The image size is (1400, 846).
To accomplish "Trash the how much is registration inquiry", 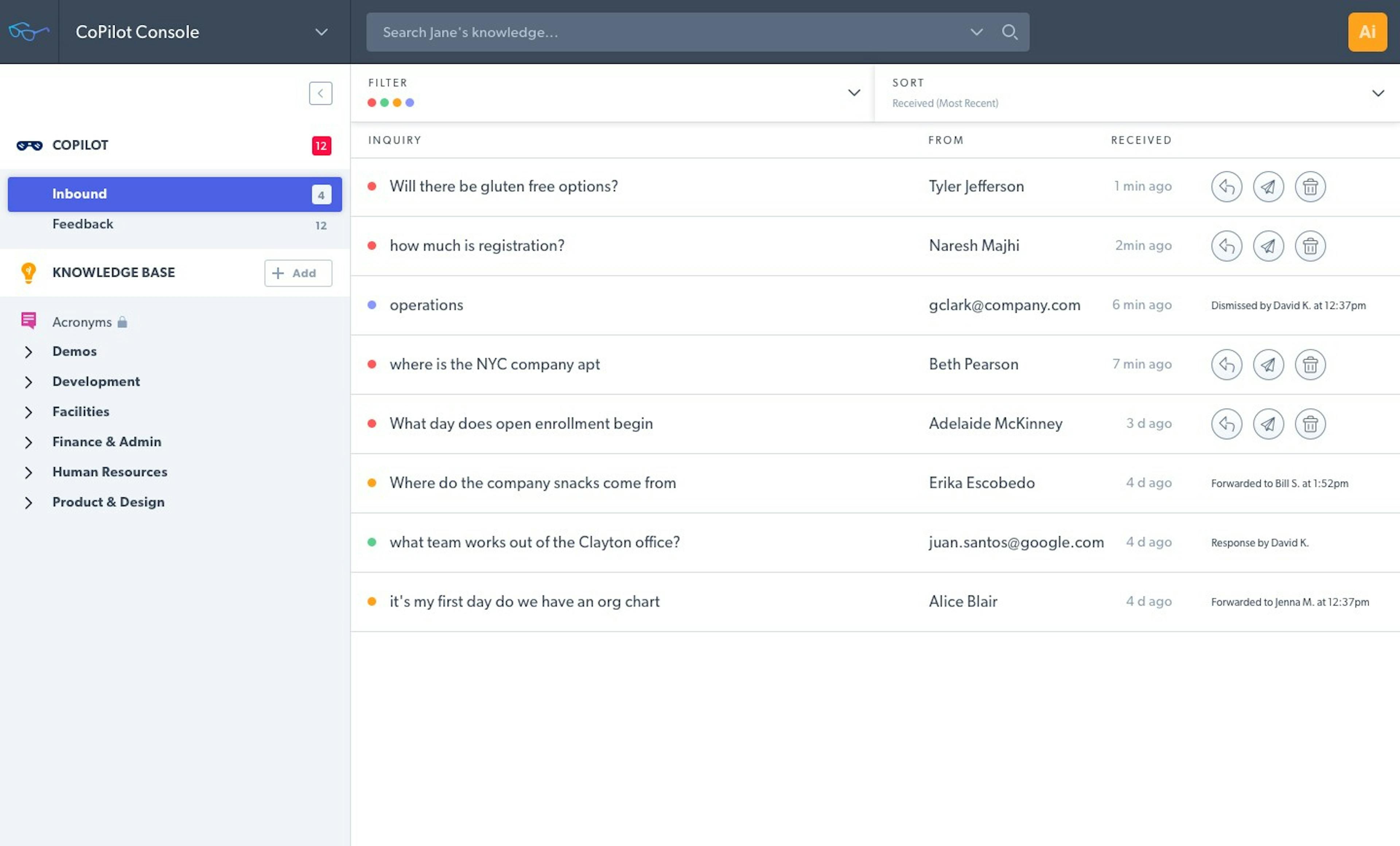I will [x=1310, y=246].
